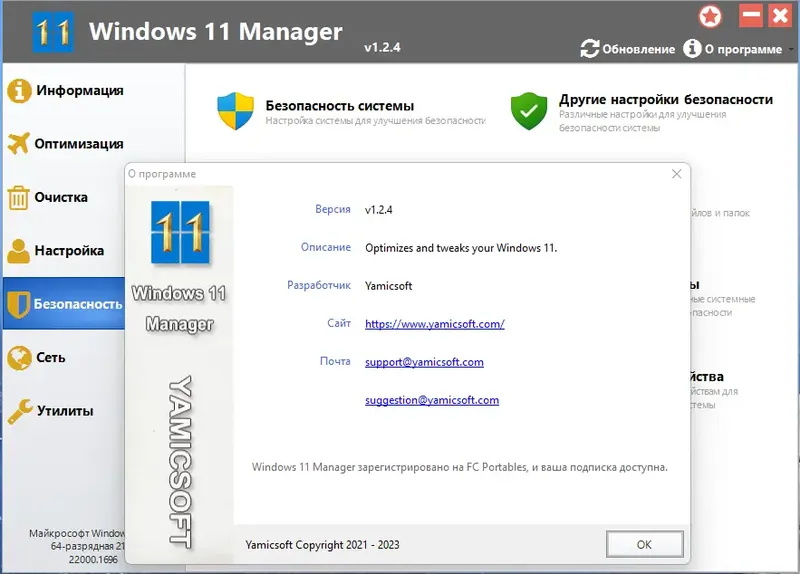800x574 pixels.
Task: Click the 11 logo in the About dialog
Action: pos(180,232)
